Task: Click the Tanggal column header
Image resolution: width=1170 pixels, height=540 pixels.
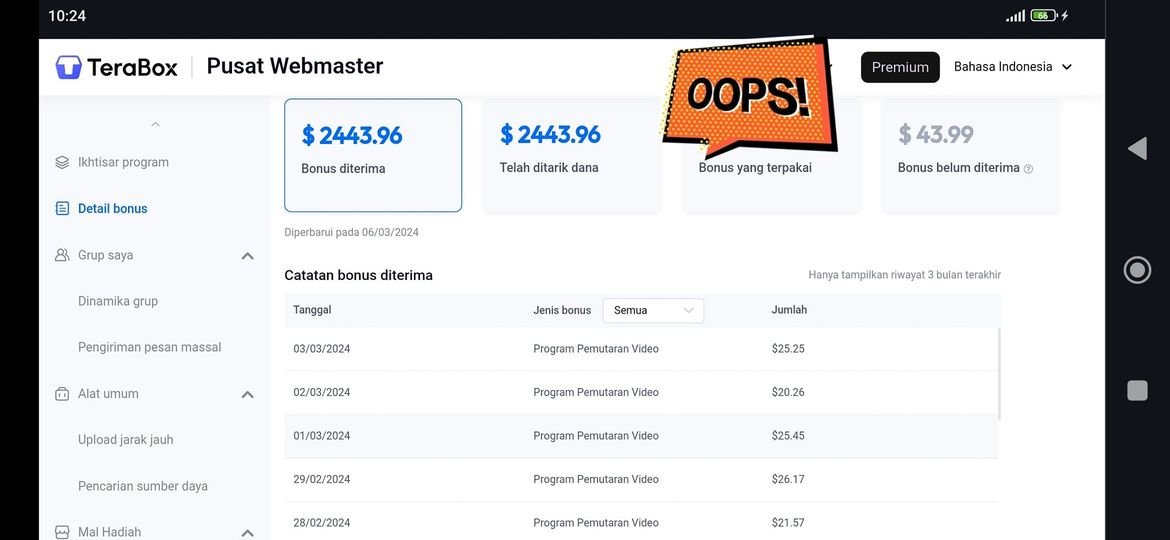Action: 312,310
